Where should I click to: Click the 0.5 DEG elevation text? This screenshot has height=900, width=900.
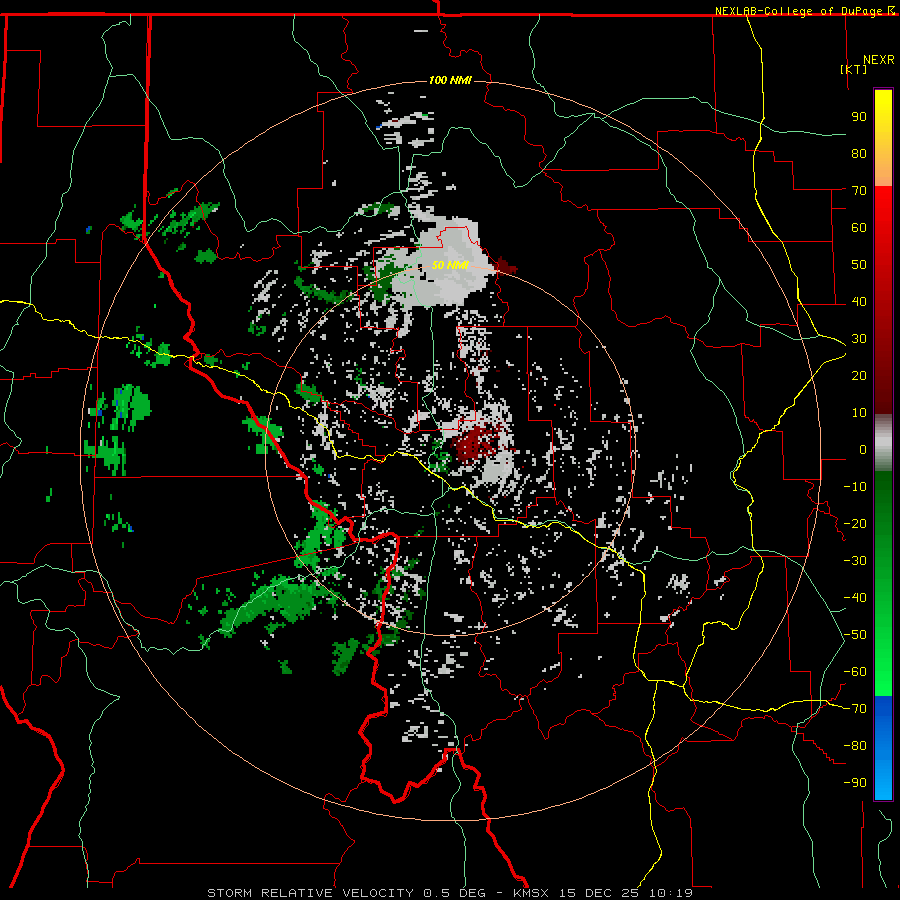click(454, 893)
